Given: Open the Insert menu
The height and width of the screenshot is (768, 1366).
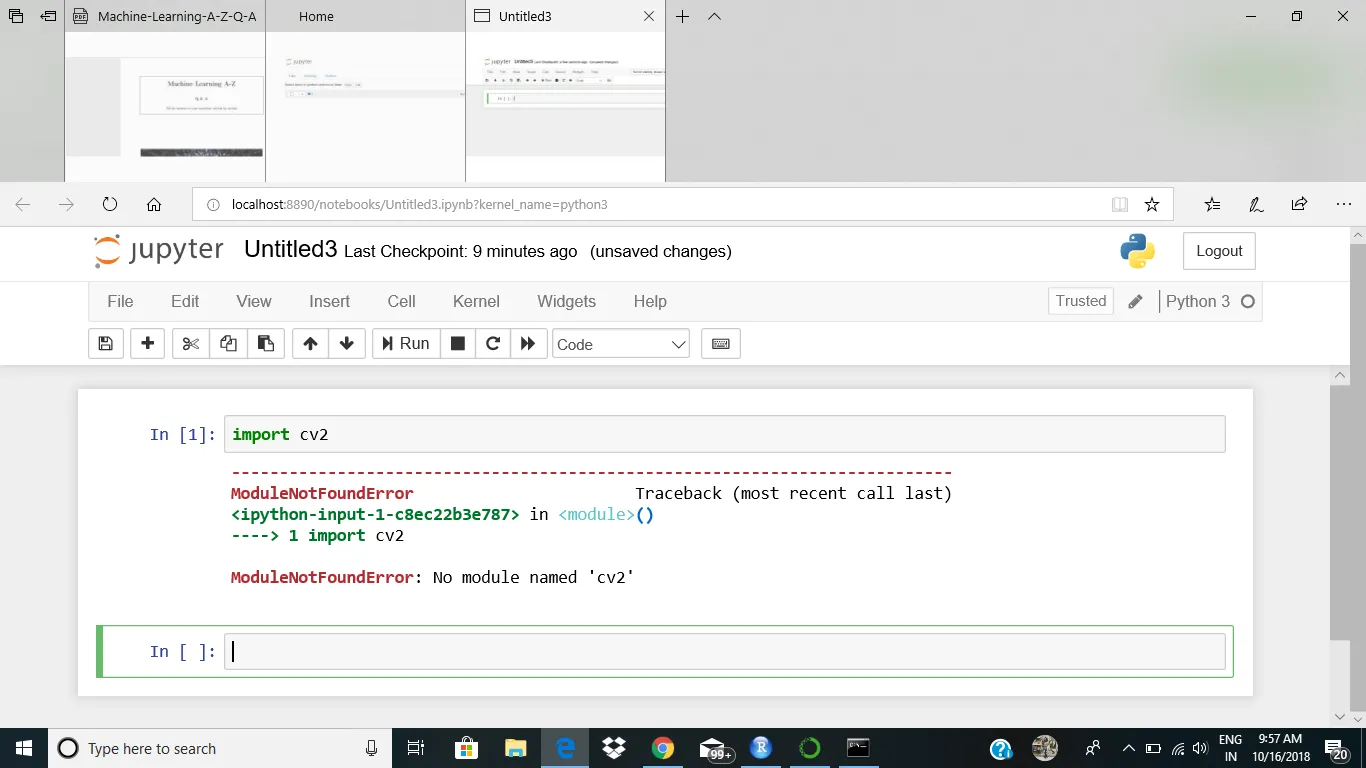Looking at the screenshot, I should click(x=330, y=301).
